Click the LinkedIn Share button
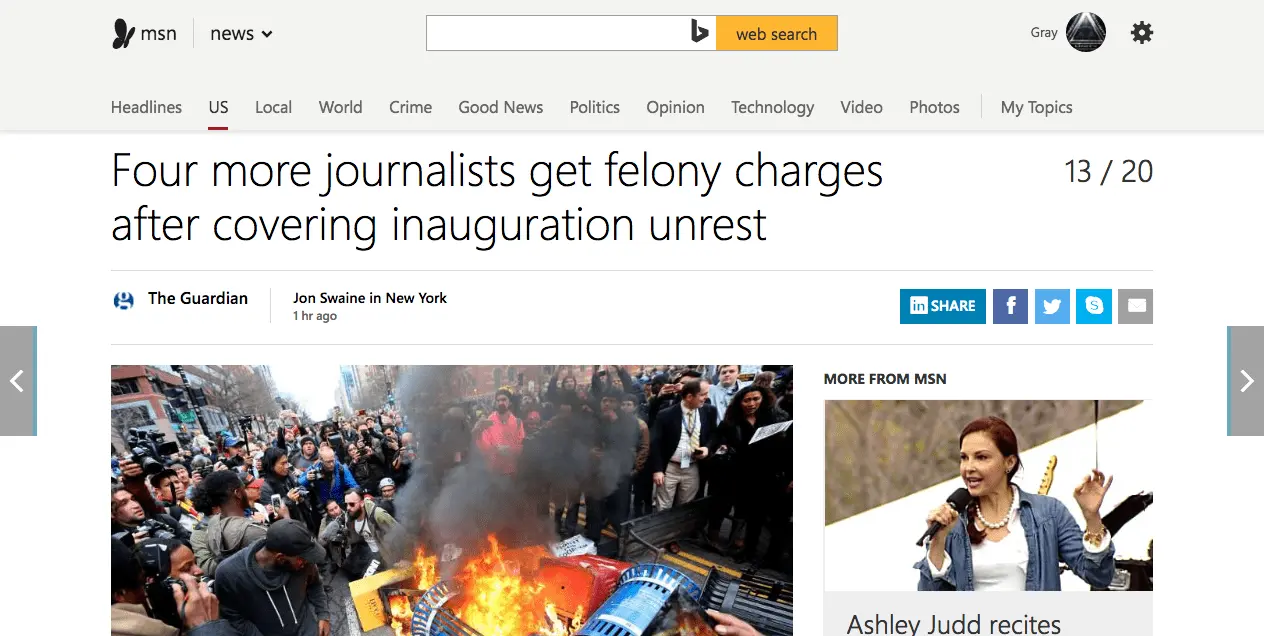This screenshot has height=636, width=1264. click(x=943, y=306)
